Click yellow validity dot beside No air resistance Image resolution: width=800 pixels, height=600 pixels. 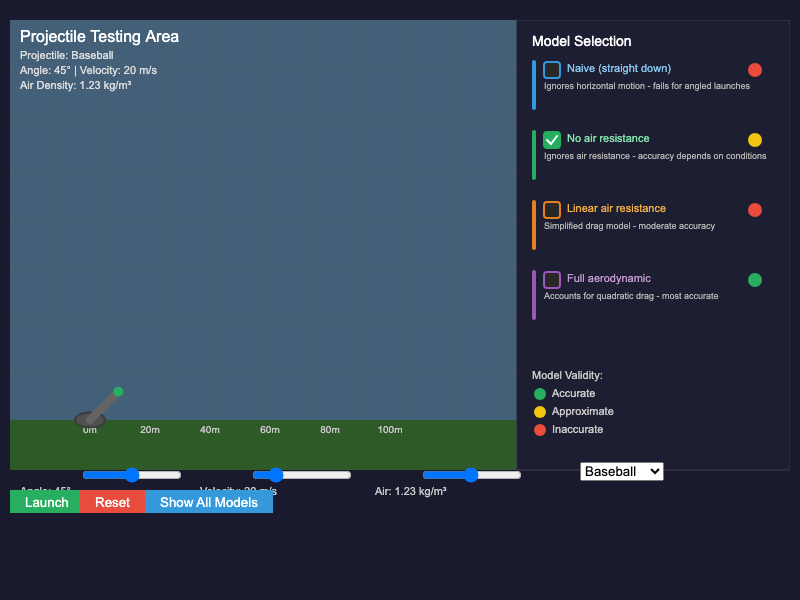click(x=755, y=140)
